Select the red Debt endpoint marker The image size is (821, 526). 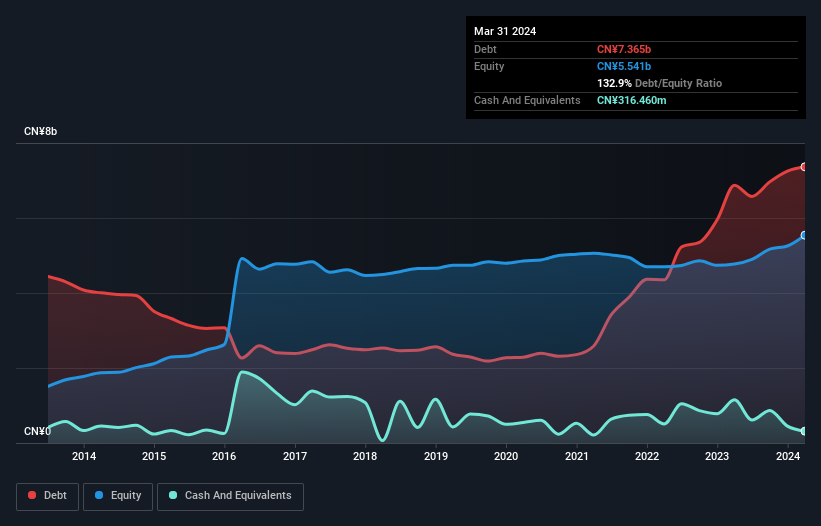[x=804, y=167]
